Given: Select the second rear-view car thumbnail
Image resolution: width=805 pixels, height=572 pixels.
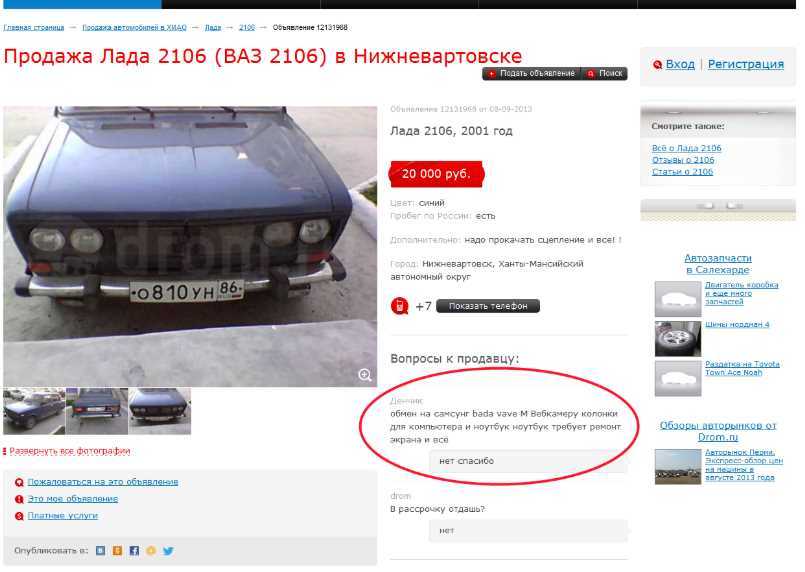Looking at the screenshot, I should click(x=97, y=411).
